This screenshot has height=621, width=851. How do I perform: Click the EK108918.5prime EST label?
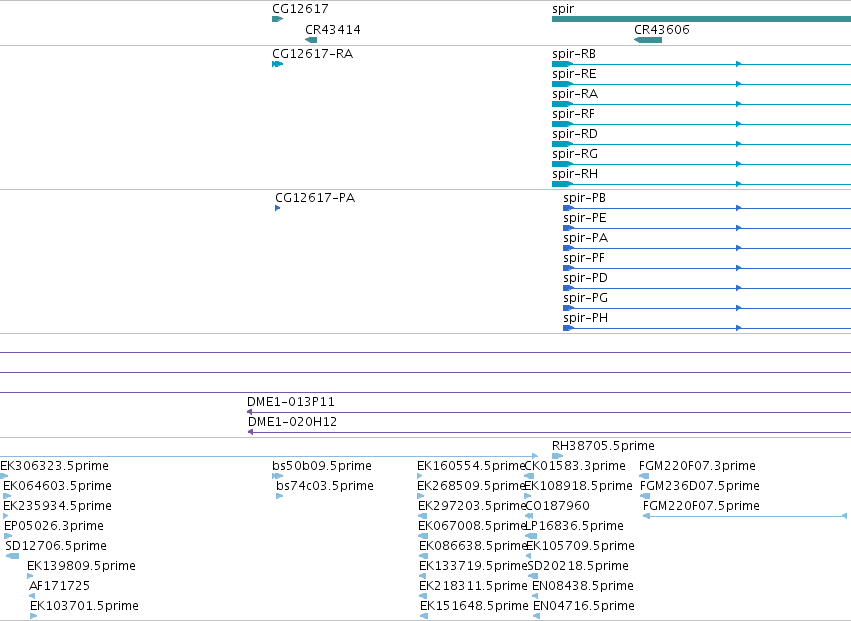(x=578, y=486)
